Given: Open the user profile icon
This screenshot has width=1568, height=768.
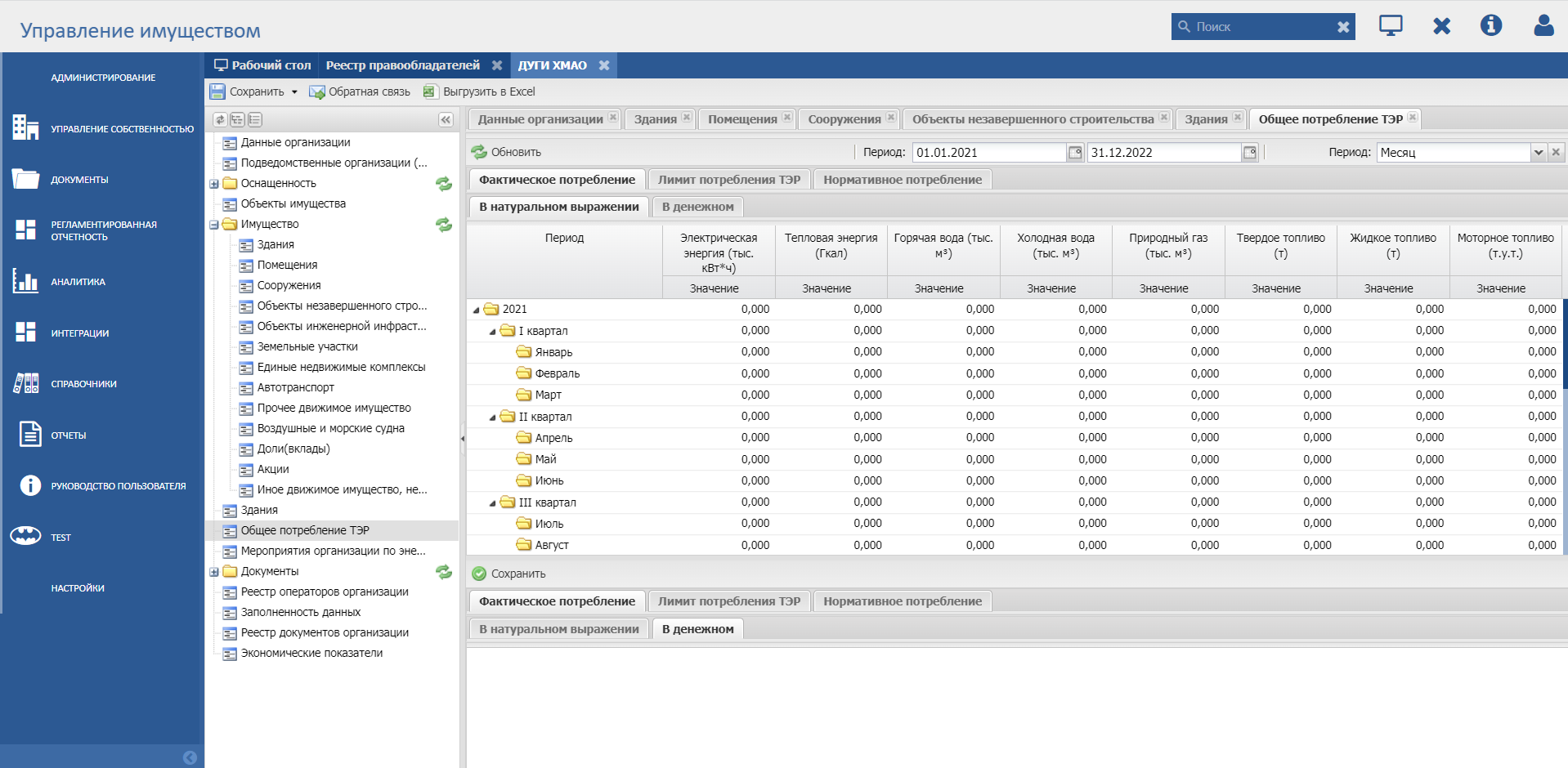Looking at the screenshot, I should 1543,26.
